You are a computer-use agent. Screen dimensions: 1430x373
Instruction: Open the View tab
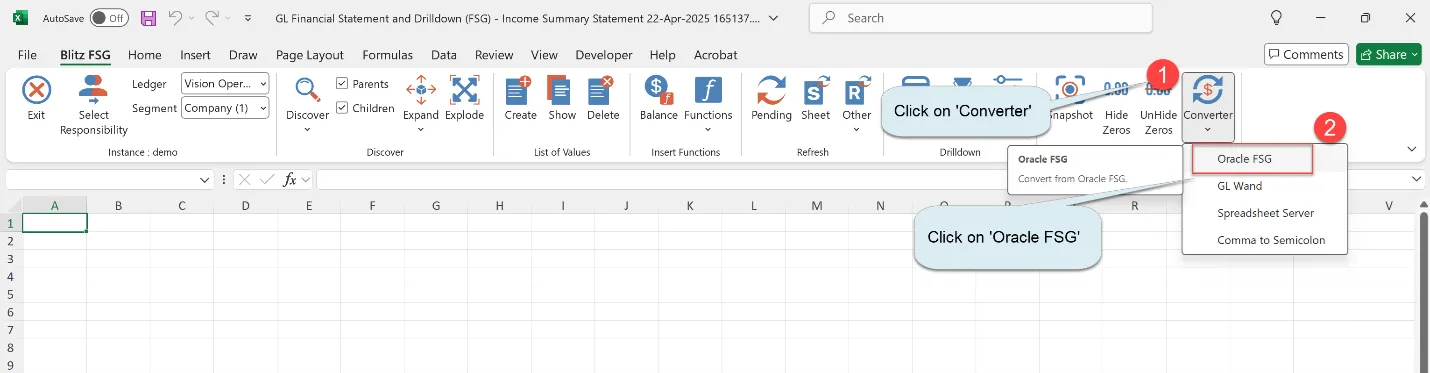(545, 55)
